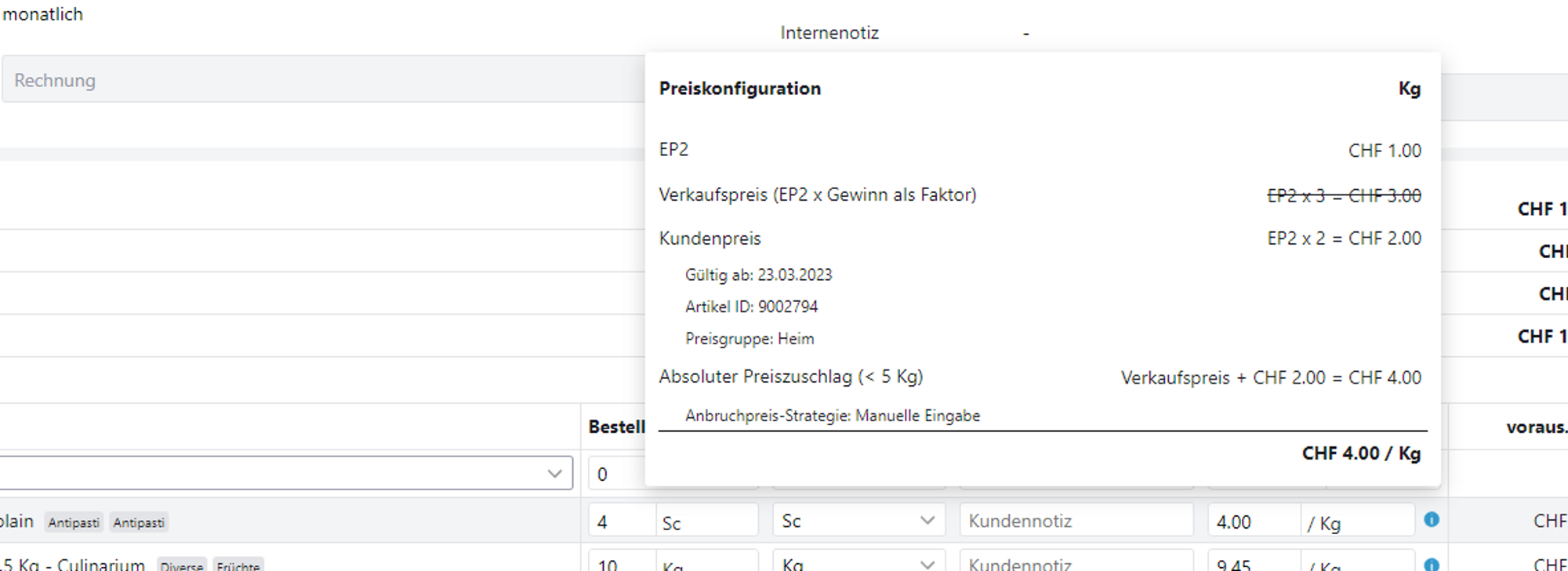
Task: Click the Früchte tag on the Culinarium row
Action: pyautogui.click(x=238, y=566)
